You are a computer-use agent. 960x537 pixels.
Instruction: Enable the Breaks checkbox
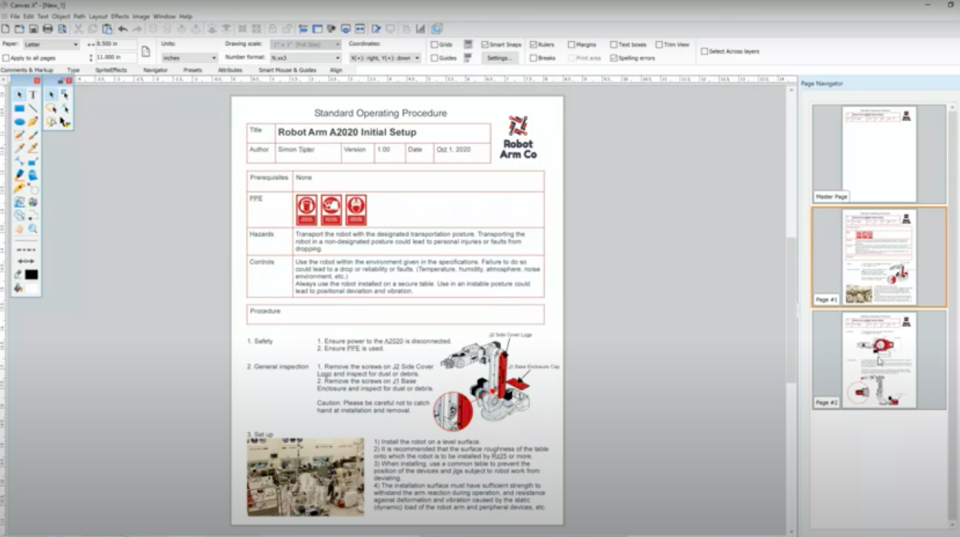[x=533, y=58]
